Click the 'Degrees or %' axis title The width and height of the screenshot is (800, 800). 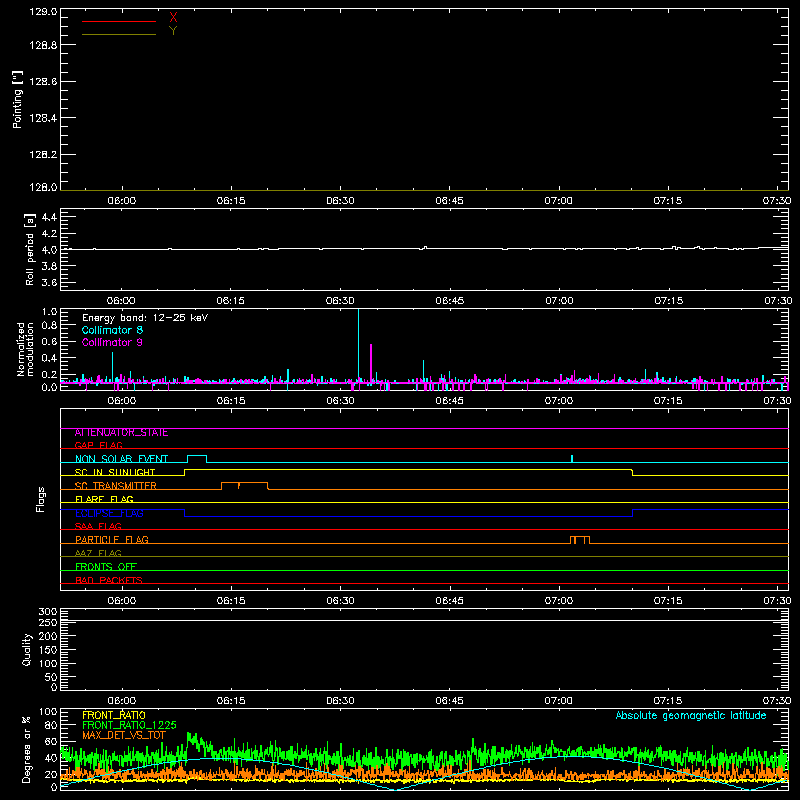tap(27, 749)
